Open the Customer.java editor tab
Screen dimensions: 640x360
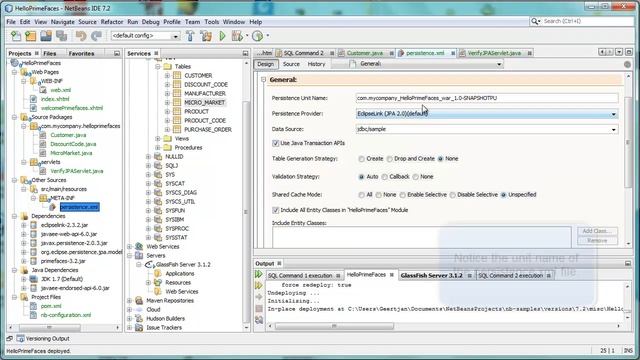pyautogui.click(x=364, y=53)
